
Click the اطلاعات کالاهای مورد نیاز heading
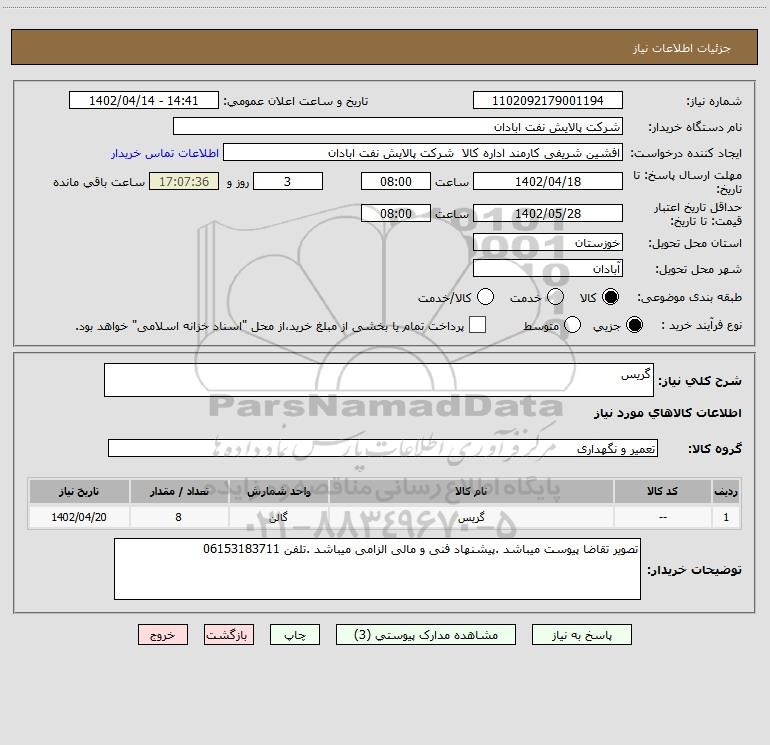(x=667, y=413)
